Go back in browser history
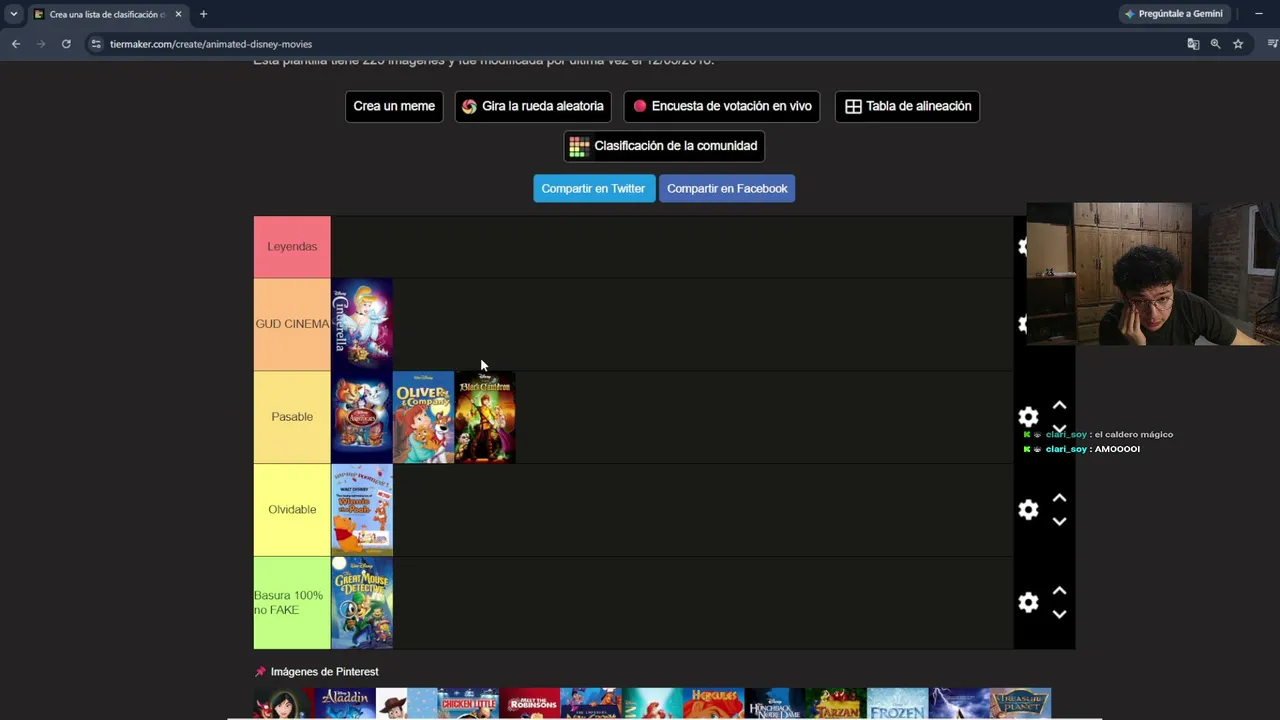The height and width of the screenshot is (720, 1280). coord(16,44)
